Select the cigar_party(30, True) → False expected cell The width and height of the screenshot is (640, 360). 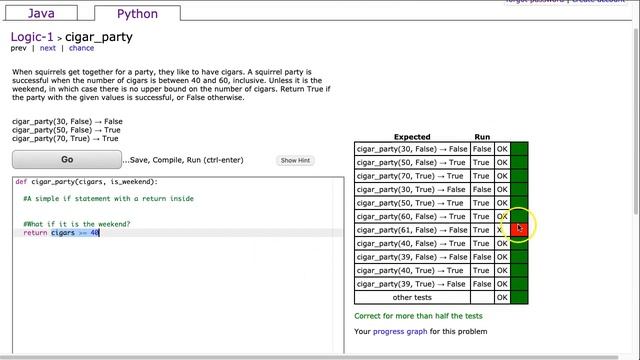tap(412, 189)
